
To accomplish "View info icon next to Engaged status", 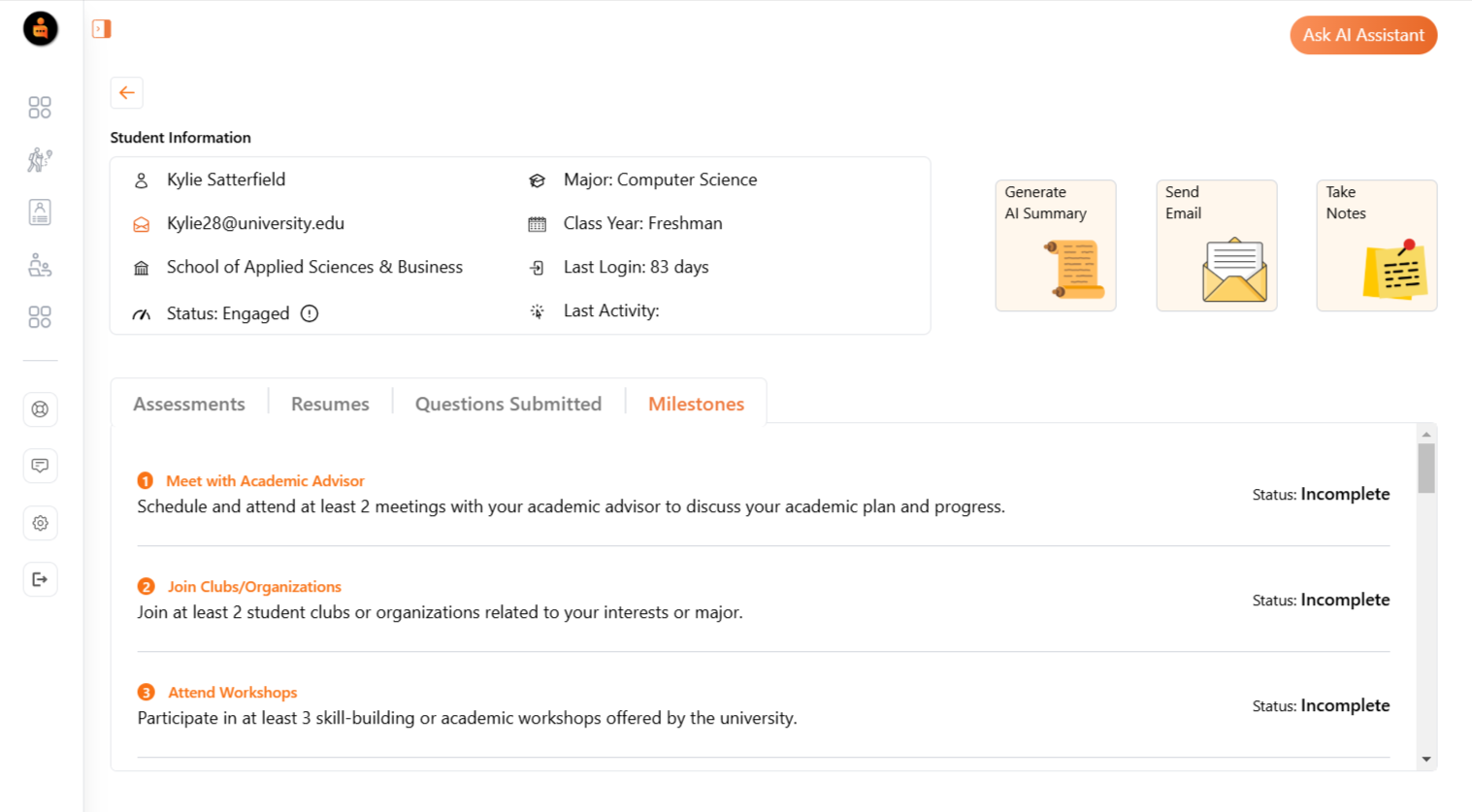I will coord(308,313).
